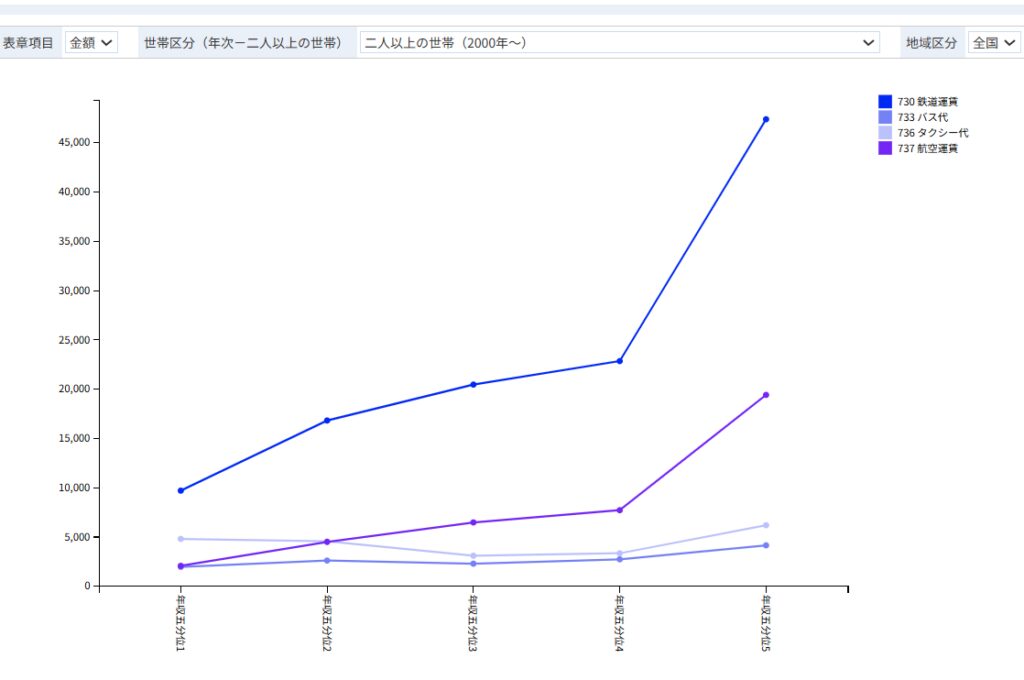Select the purple 航空運賃 point at 年収五分位5
This screenshot has height=680, width=1024.
click(766, 395)
